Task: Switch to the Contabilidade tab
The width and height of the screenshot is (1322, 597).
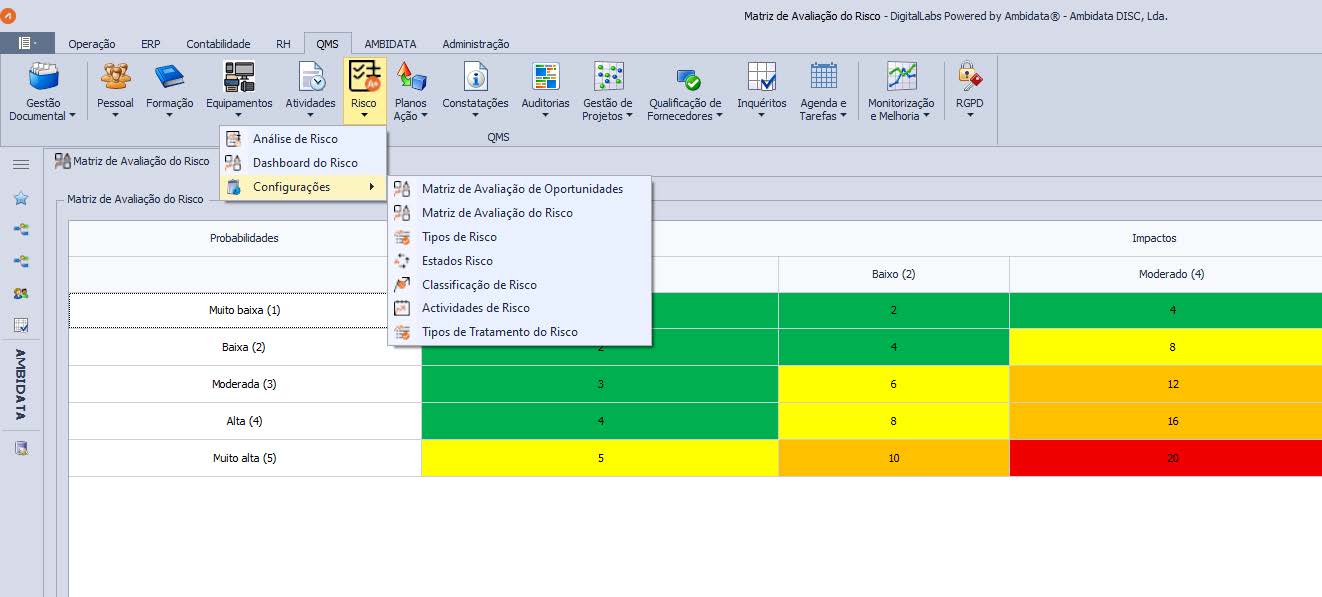Action: (218, 44)
